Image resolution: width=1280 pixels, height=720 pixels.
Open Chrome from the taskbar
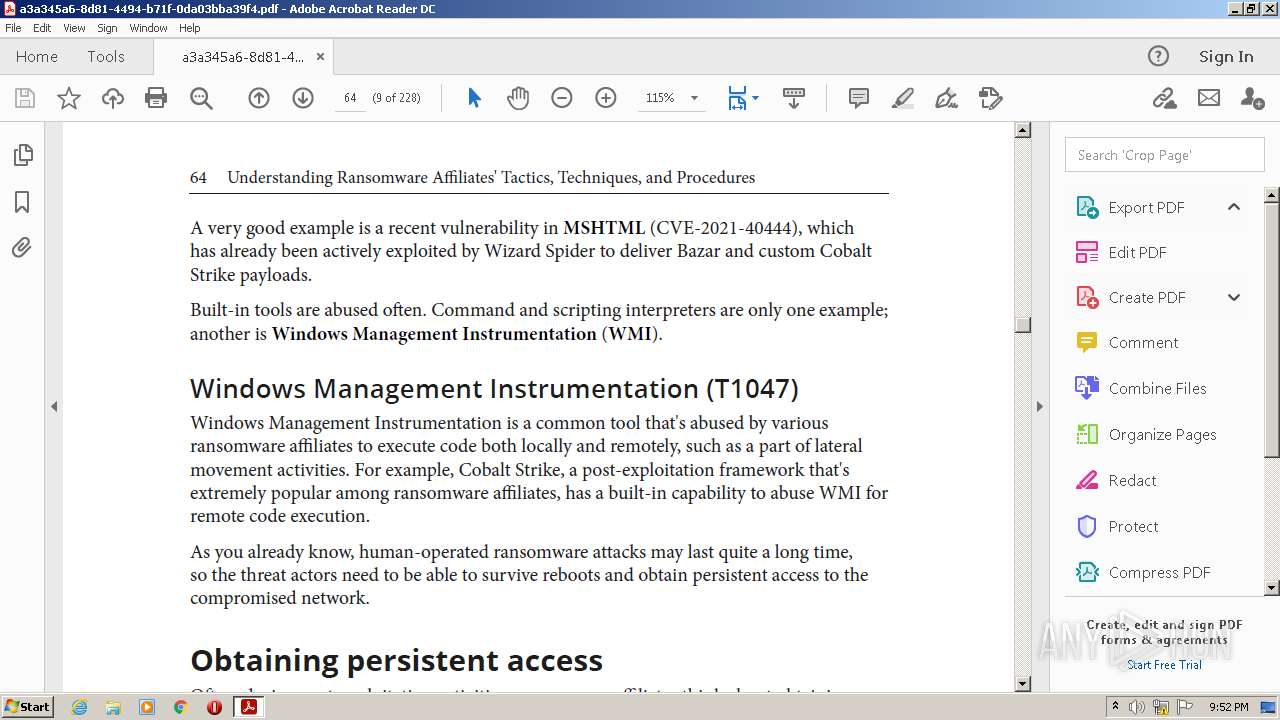click(180, 707)
